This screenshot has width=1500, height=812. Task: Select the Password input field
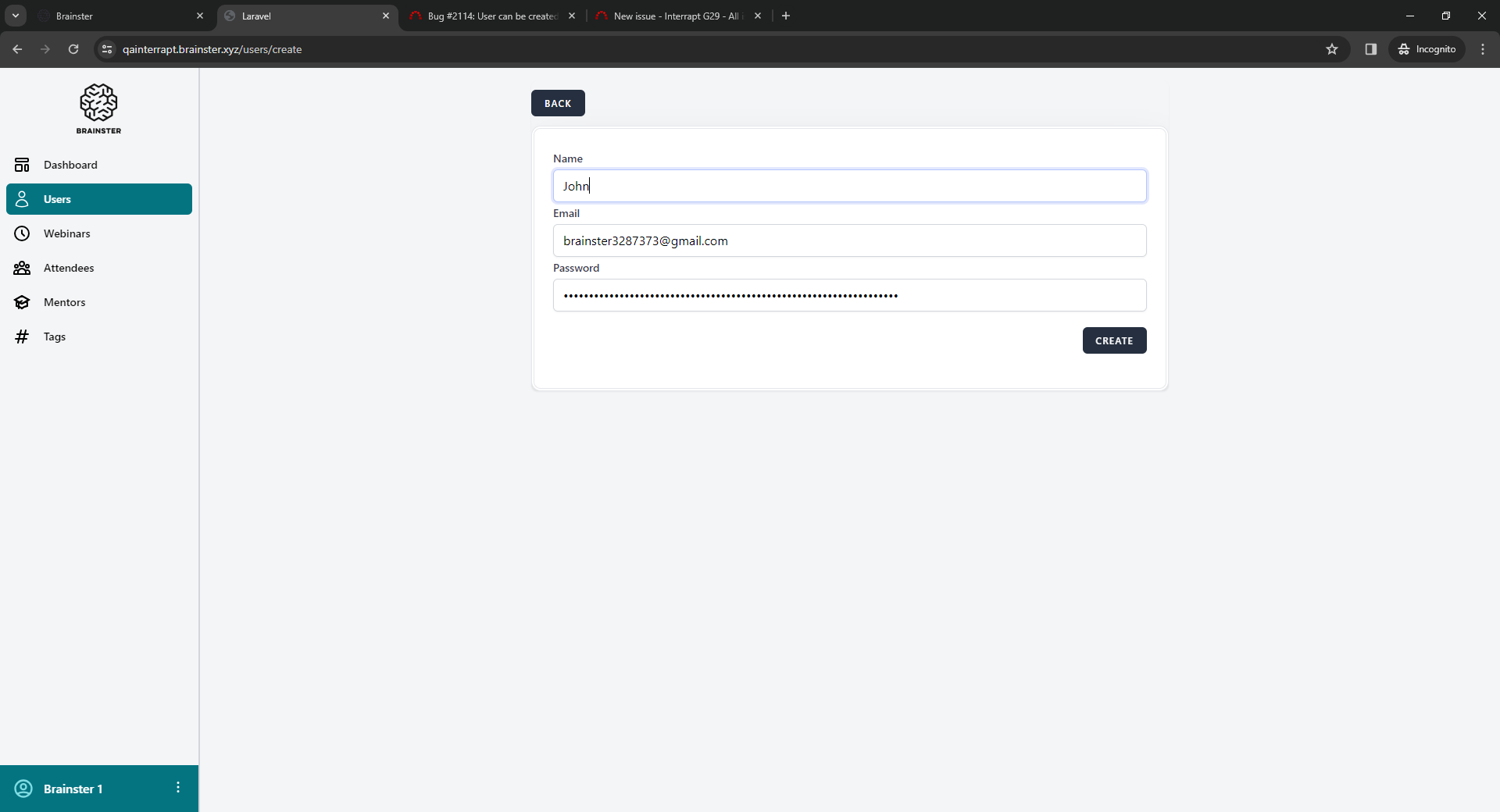point(849,295)
